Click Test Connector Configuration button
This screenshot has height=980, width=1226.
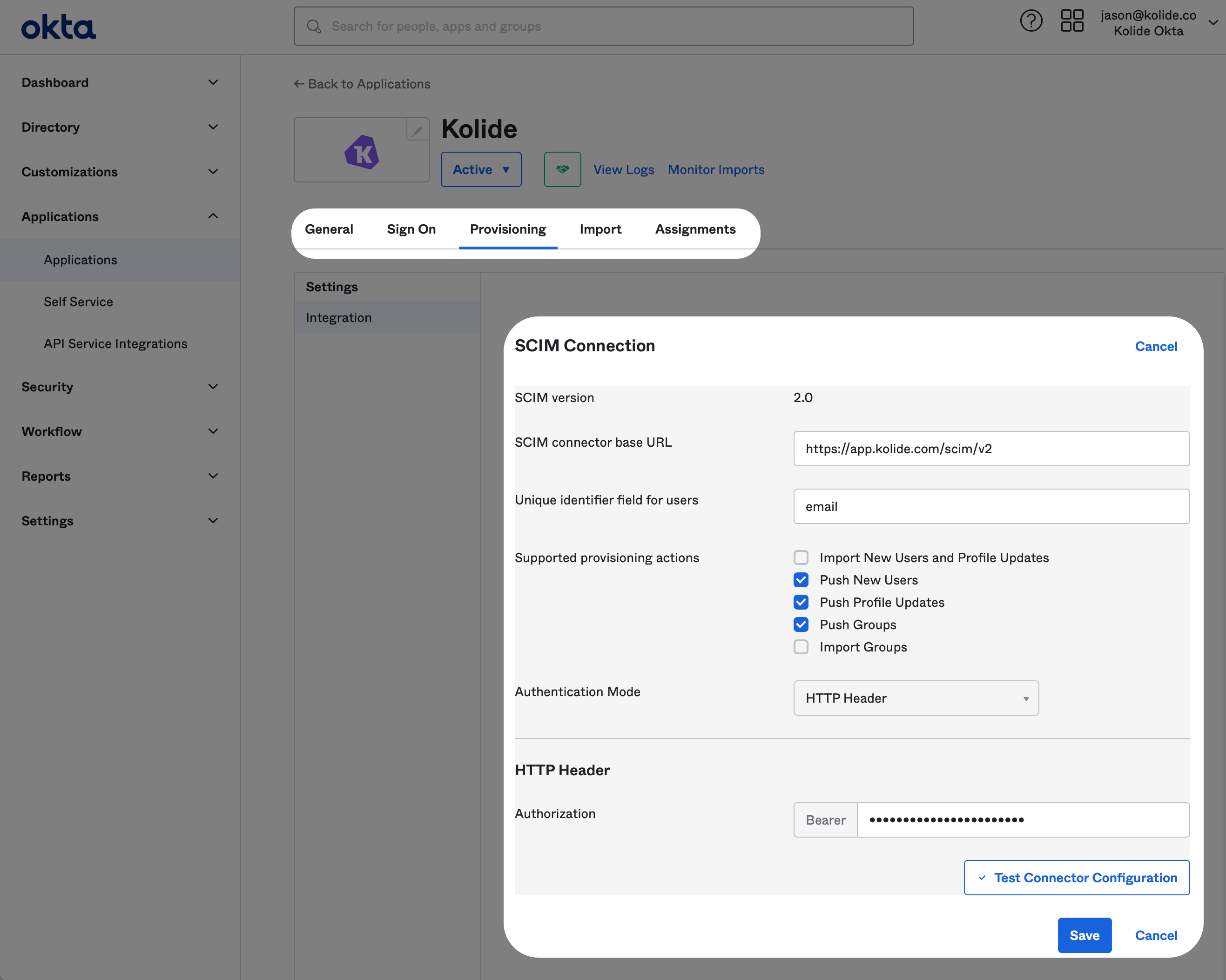1077,878
